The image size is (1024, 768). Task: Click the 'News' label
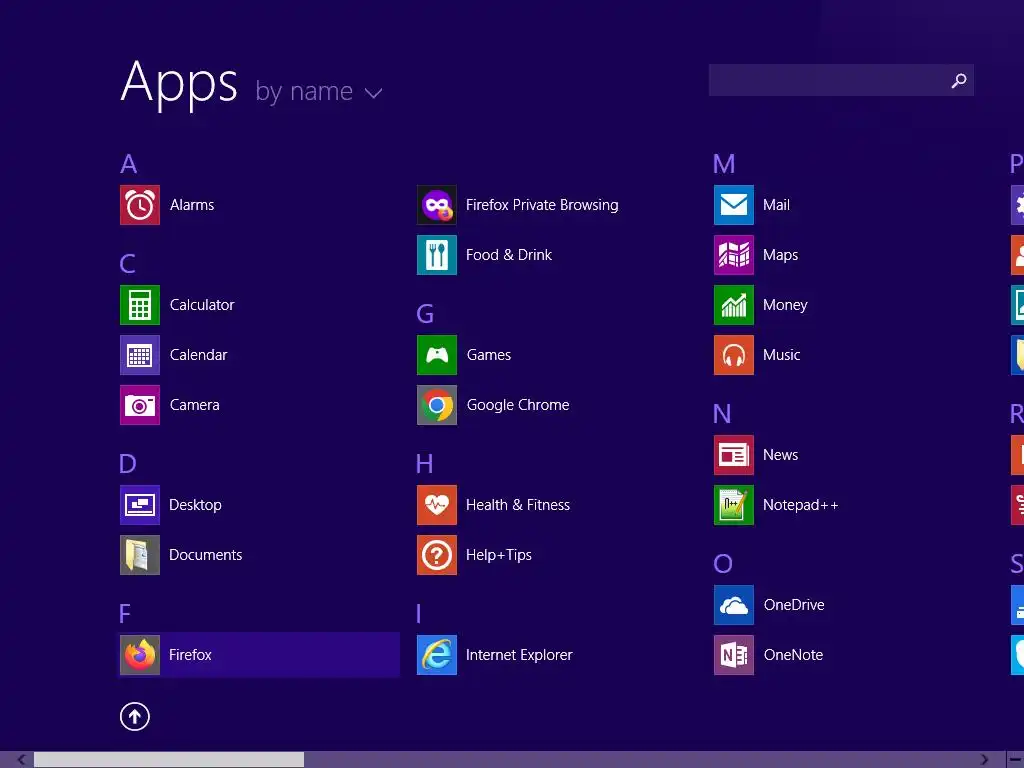[x=780, y=455]
